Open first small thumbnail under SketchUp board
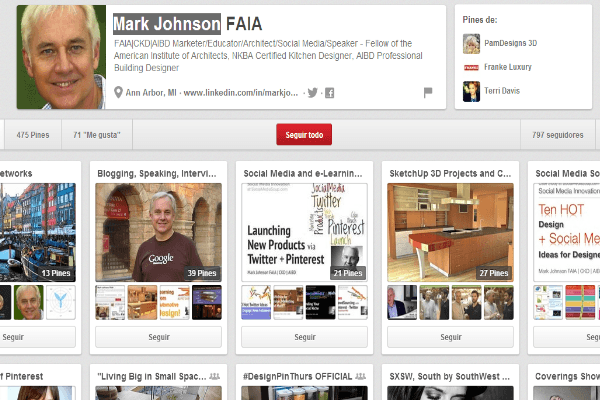Viewport: 600px width, 400px height. (402, 302)
